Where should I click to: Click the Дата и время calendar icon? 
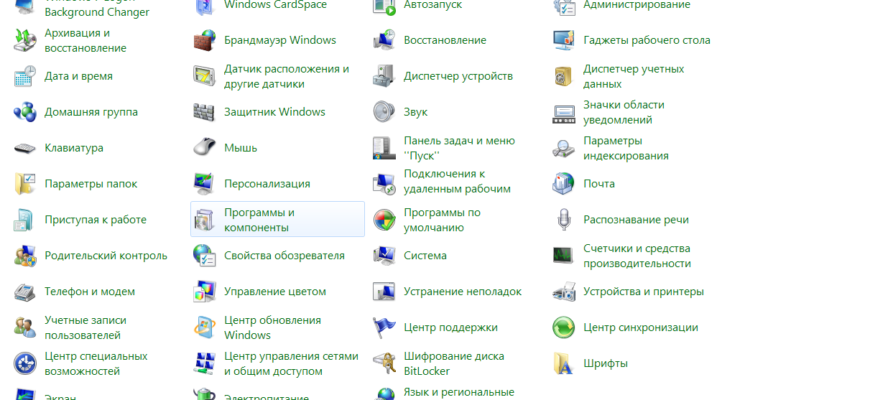pyautogui.click(x=24, y=77)
